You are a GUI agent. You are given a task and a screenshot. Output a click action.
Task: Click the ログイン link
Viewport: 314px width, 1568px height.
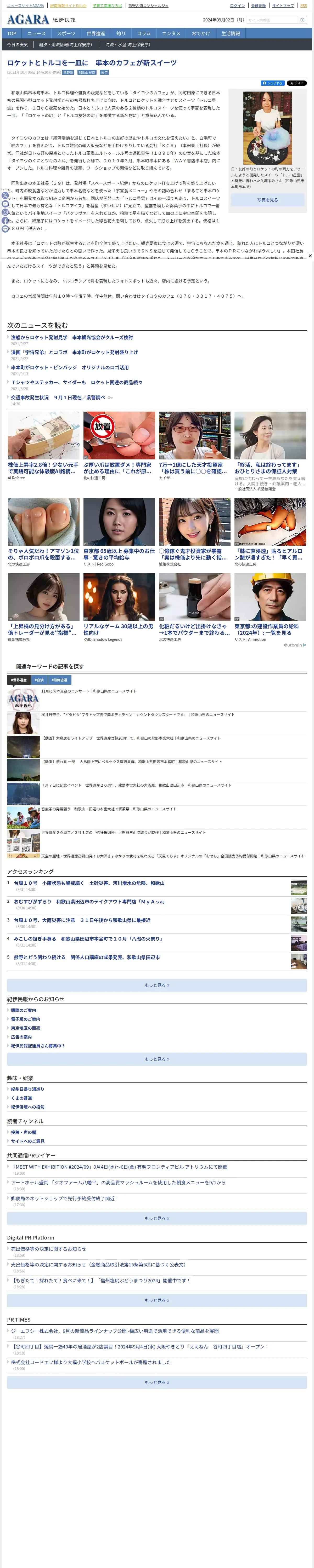pyautogui.click(x=237, y=5)
